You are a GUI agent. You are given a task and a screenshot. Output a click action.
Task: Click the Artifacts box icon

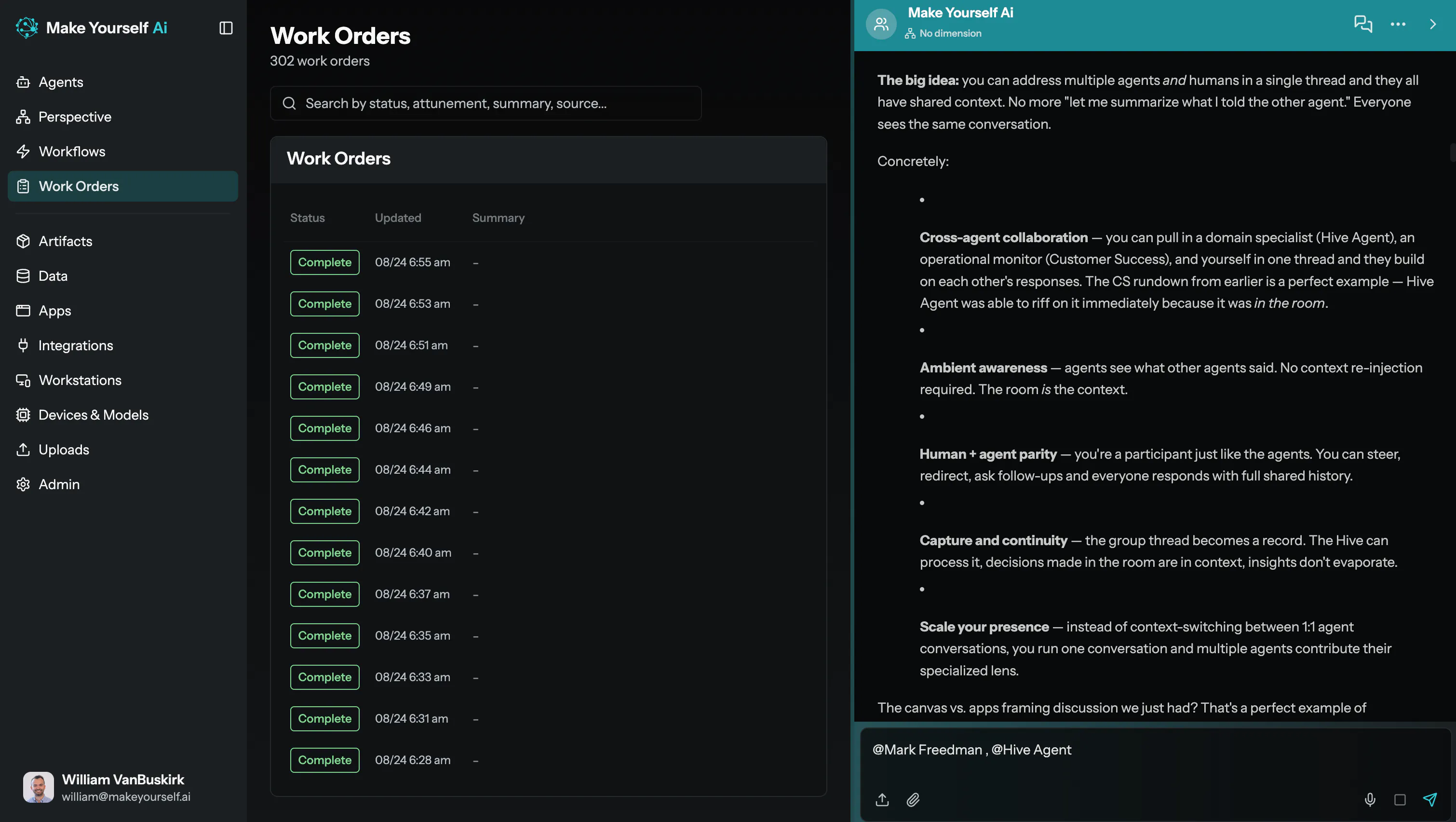pyautogui.click(x=23, y=241)
